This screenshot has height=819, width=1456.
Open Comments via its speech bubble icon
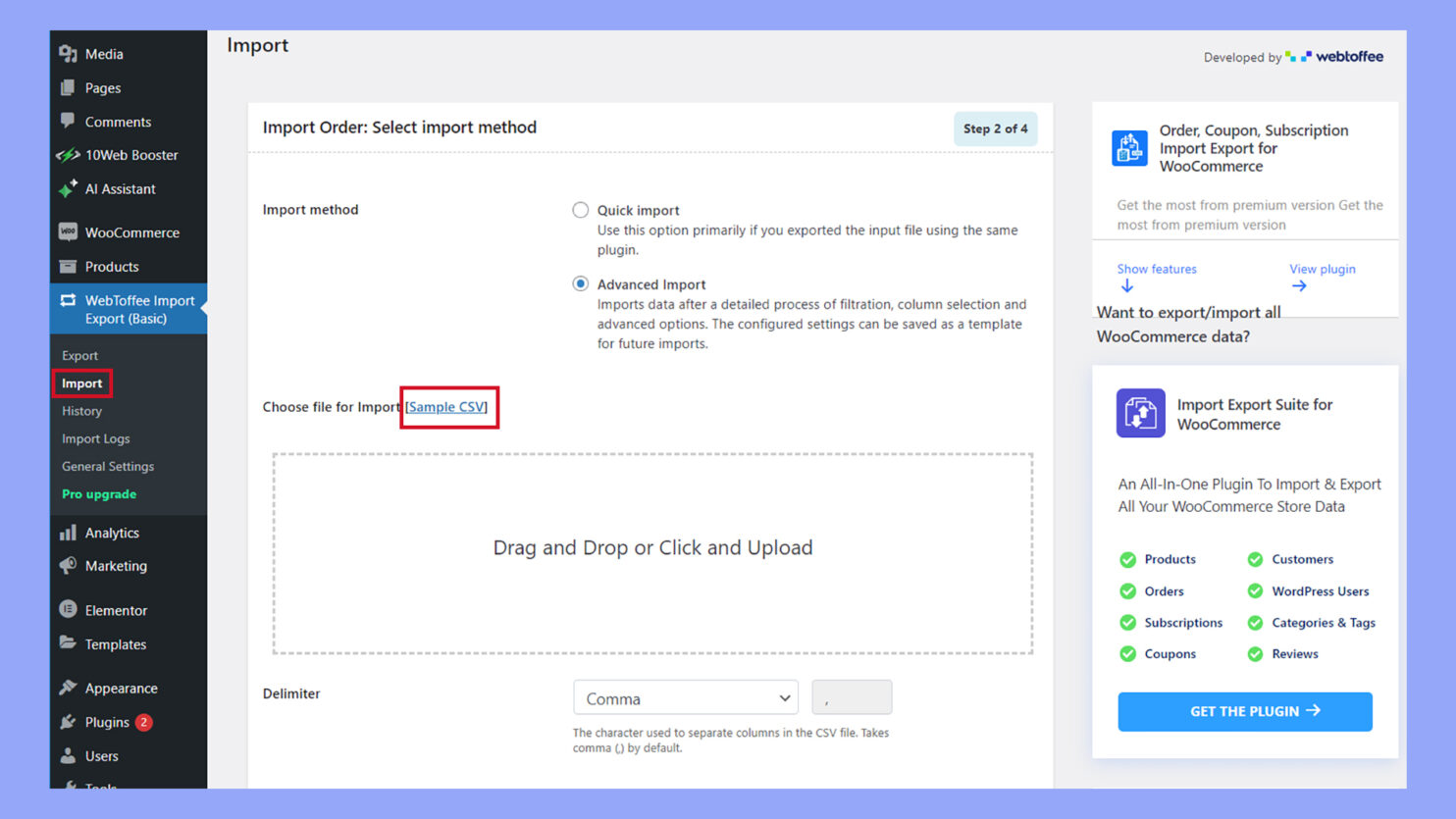[68, 122]
